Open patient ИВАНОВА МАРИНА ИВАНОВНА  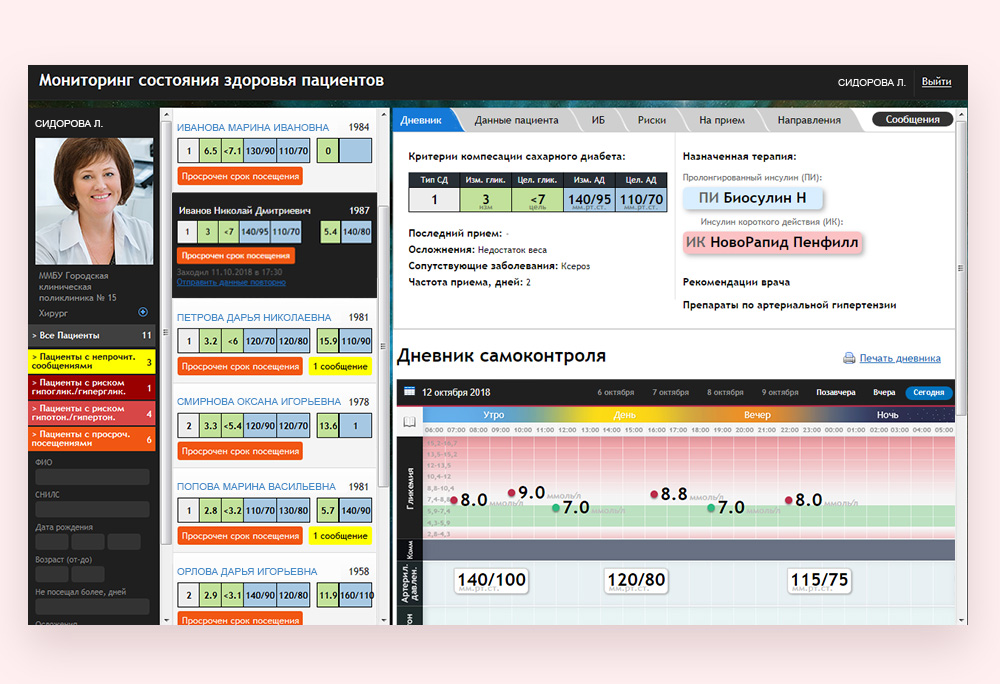253,127
